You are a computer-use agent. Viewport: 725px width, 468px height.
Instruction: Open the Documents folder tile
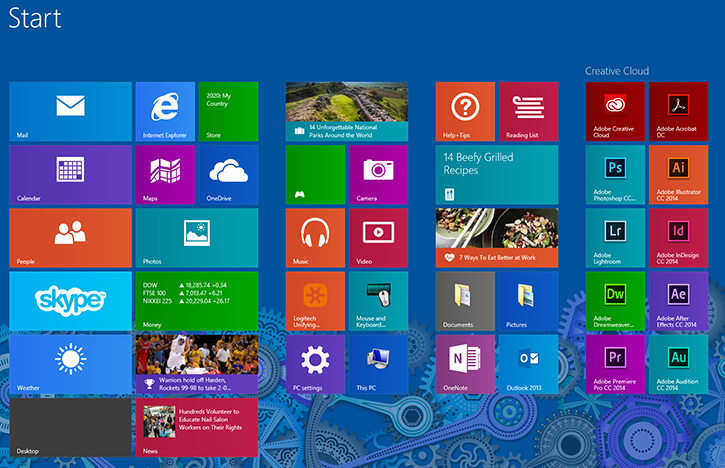465,301
